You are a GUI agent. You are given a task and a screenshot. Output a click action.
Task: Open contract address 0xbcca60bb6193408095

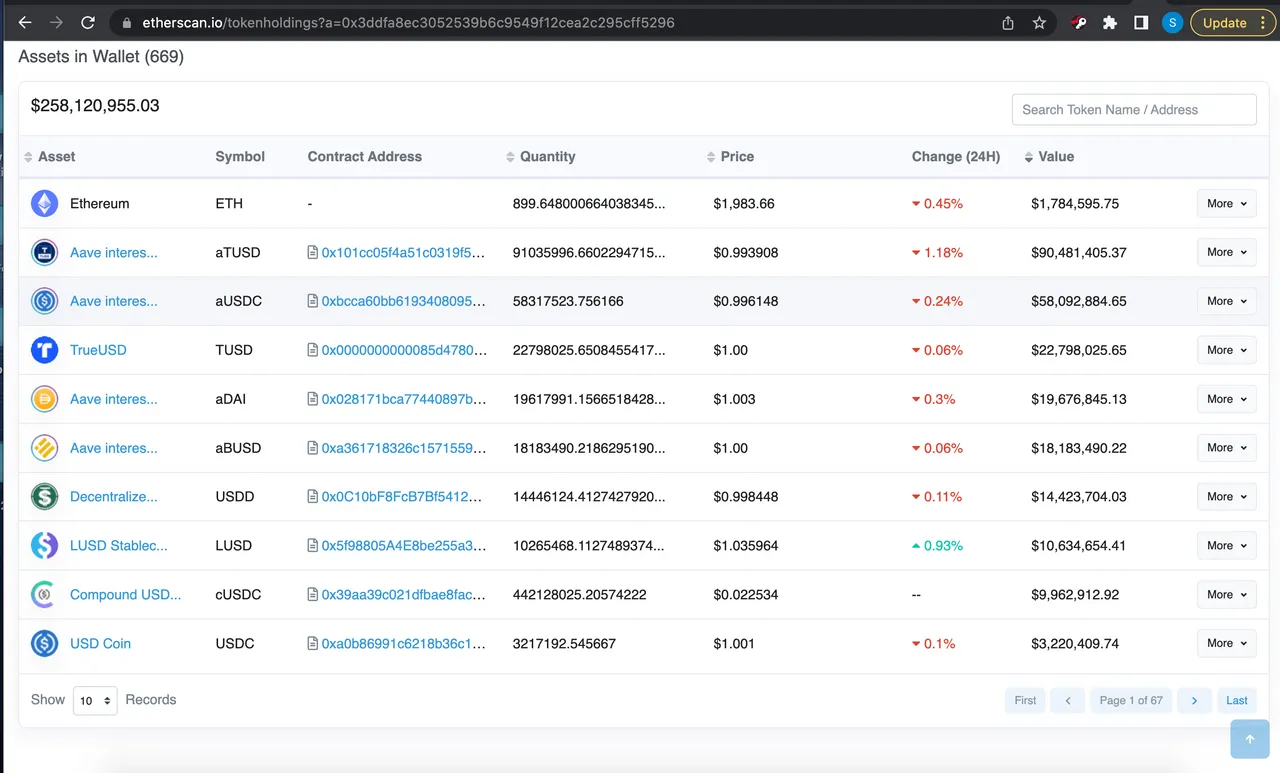[403, 301]
